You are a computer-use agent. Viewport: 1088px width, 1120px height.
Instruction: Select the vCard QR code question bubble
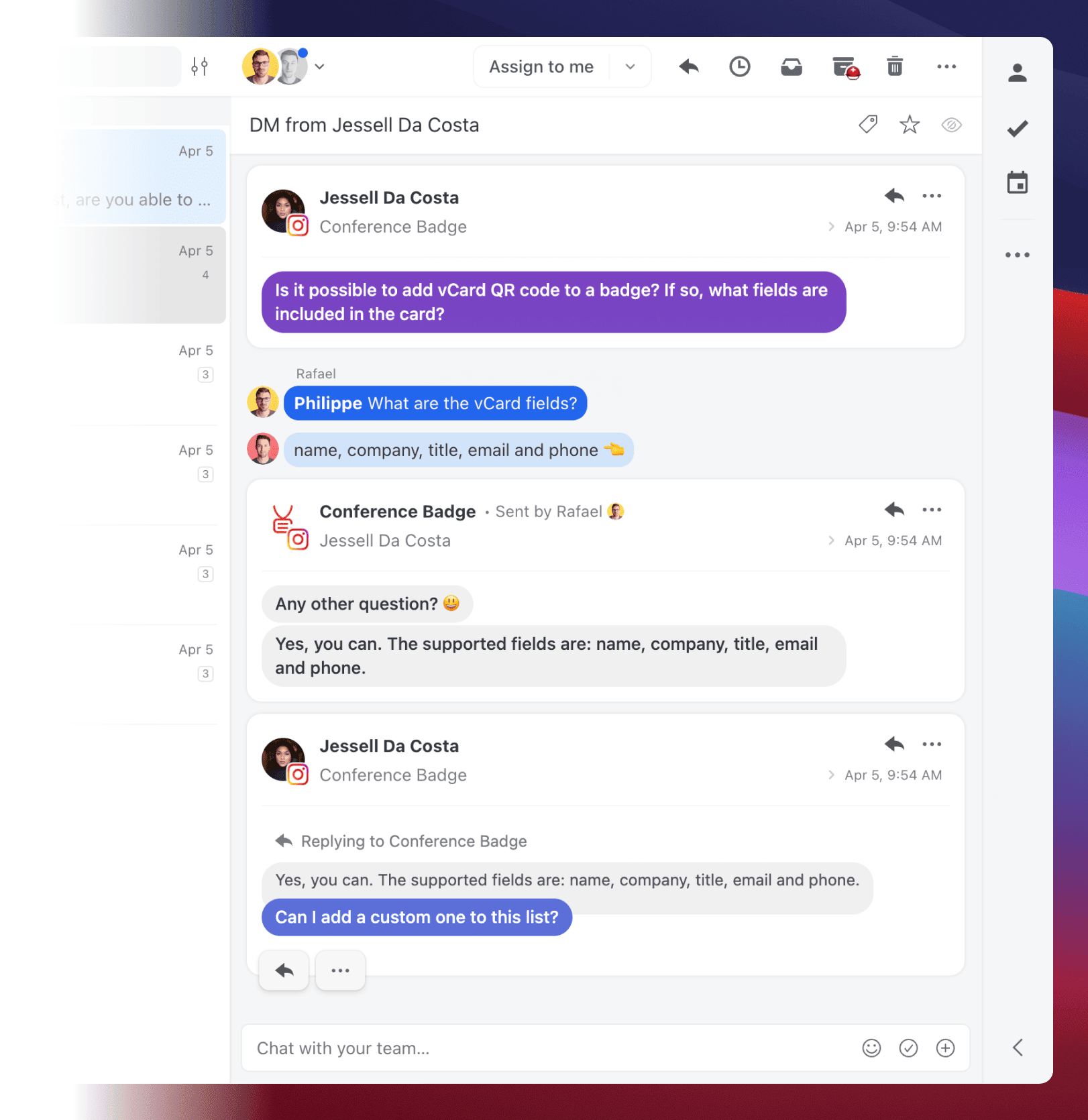(553, 302)
